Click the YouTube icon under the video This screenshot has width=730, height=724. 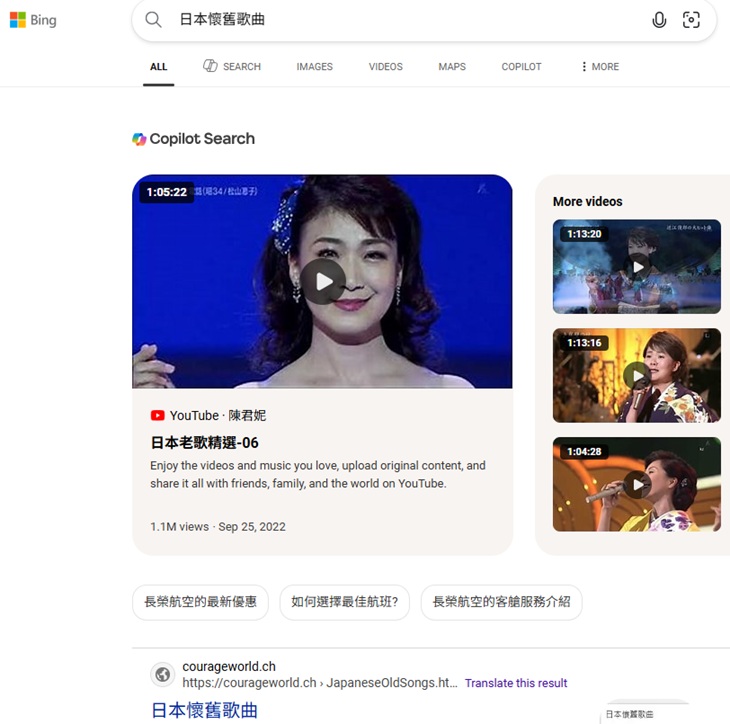point(158,415)
